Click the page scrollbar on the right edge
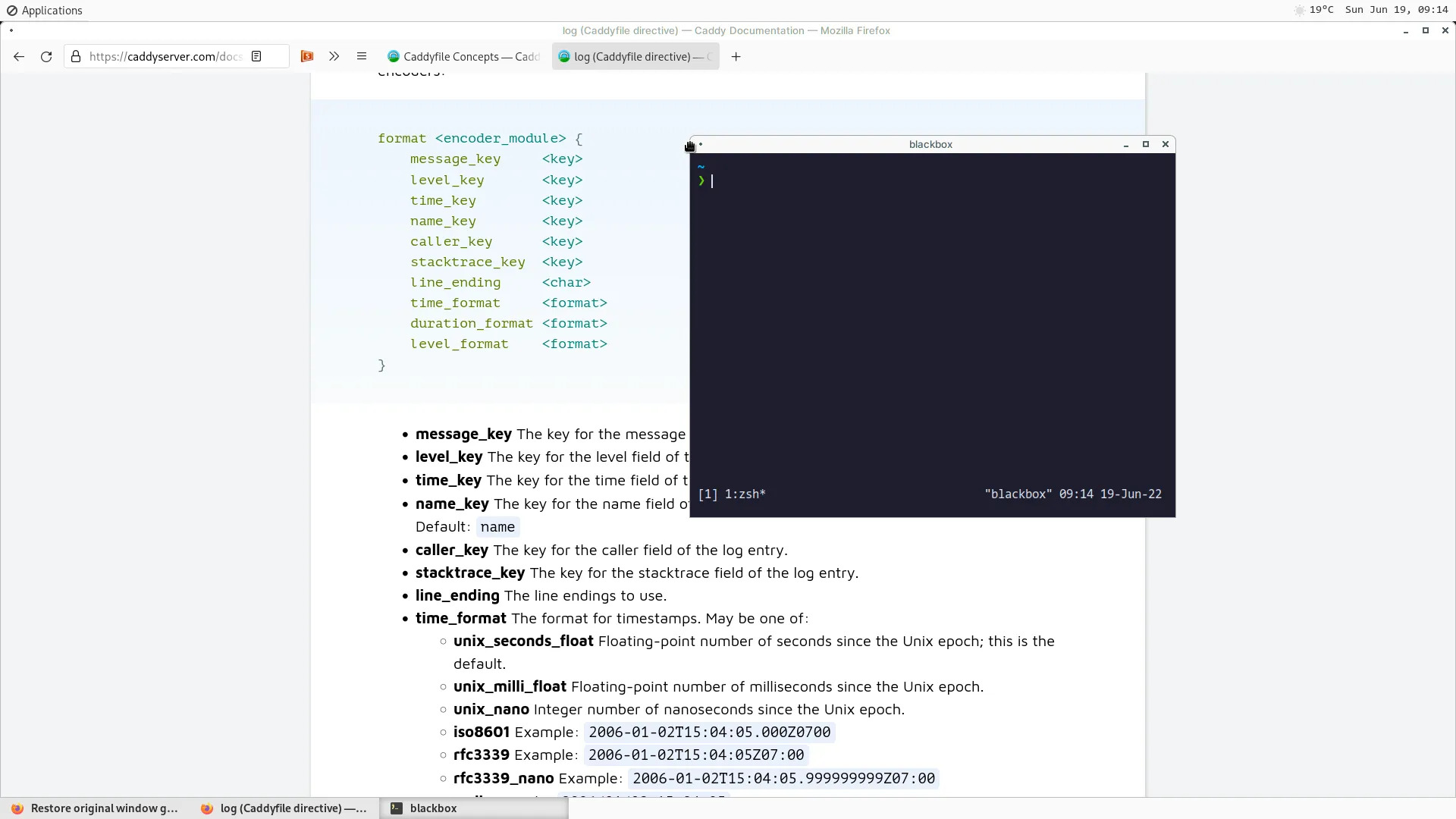This screenshot has width=1456, height=819. coord(1141,455)
